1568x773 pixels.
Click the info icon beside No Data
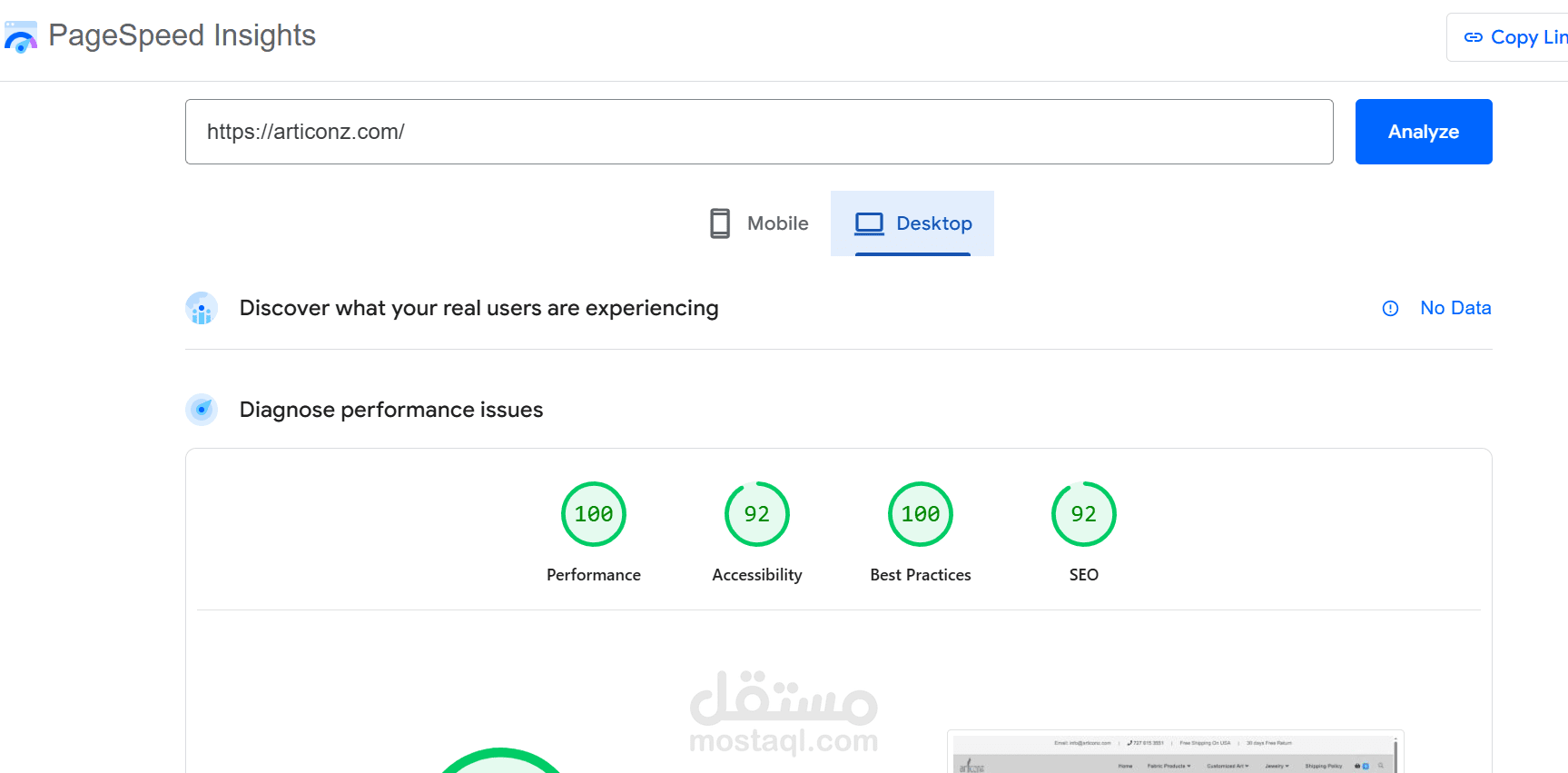coord(1390,308)
